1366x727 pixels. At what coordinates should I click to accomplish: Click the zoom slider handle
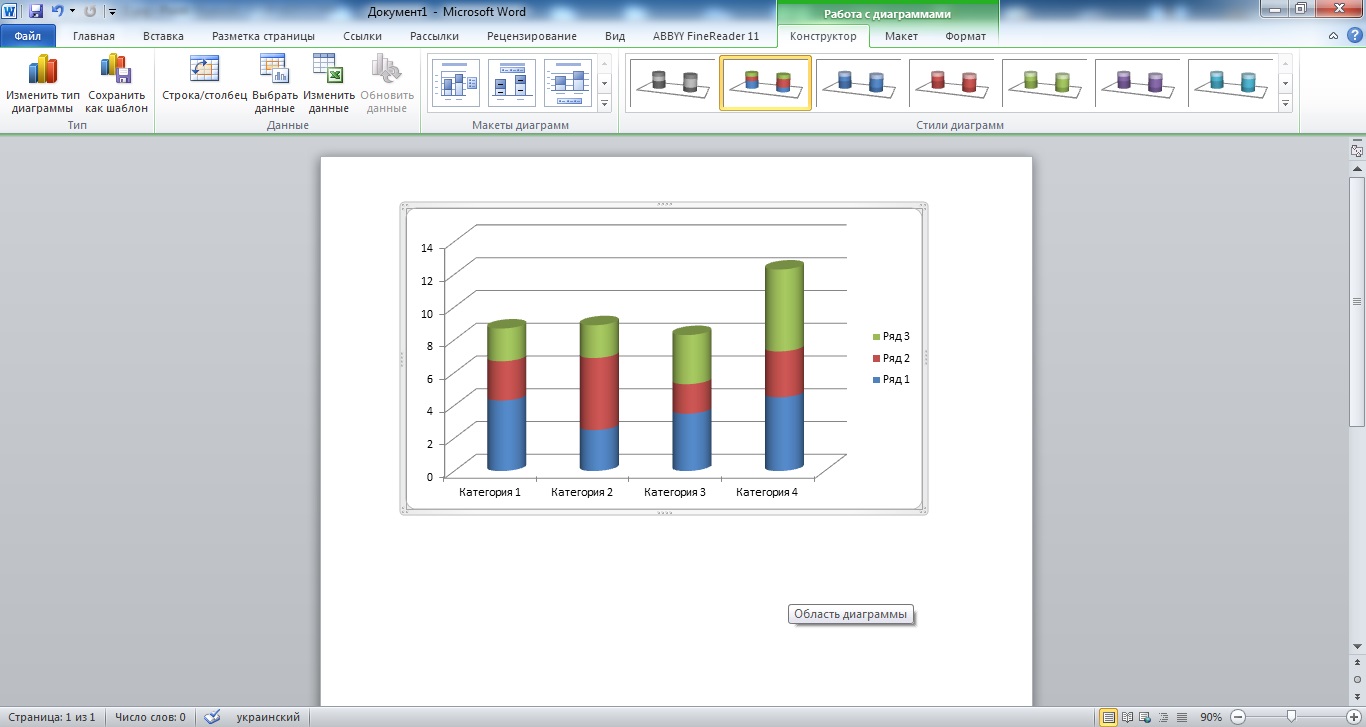tap(1292, 716)
